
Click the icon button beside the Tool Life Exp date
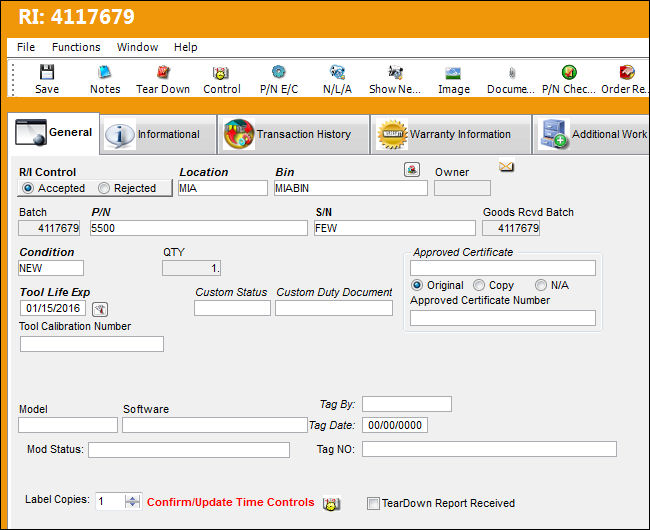point(100,309)
